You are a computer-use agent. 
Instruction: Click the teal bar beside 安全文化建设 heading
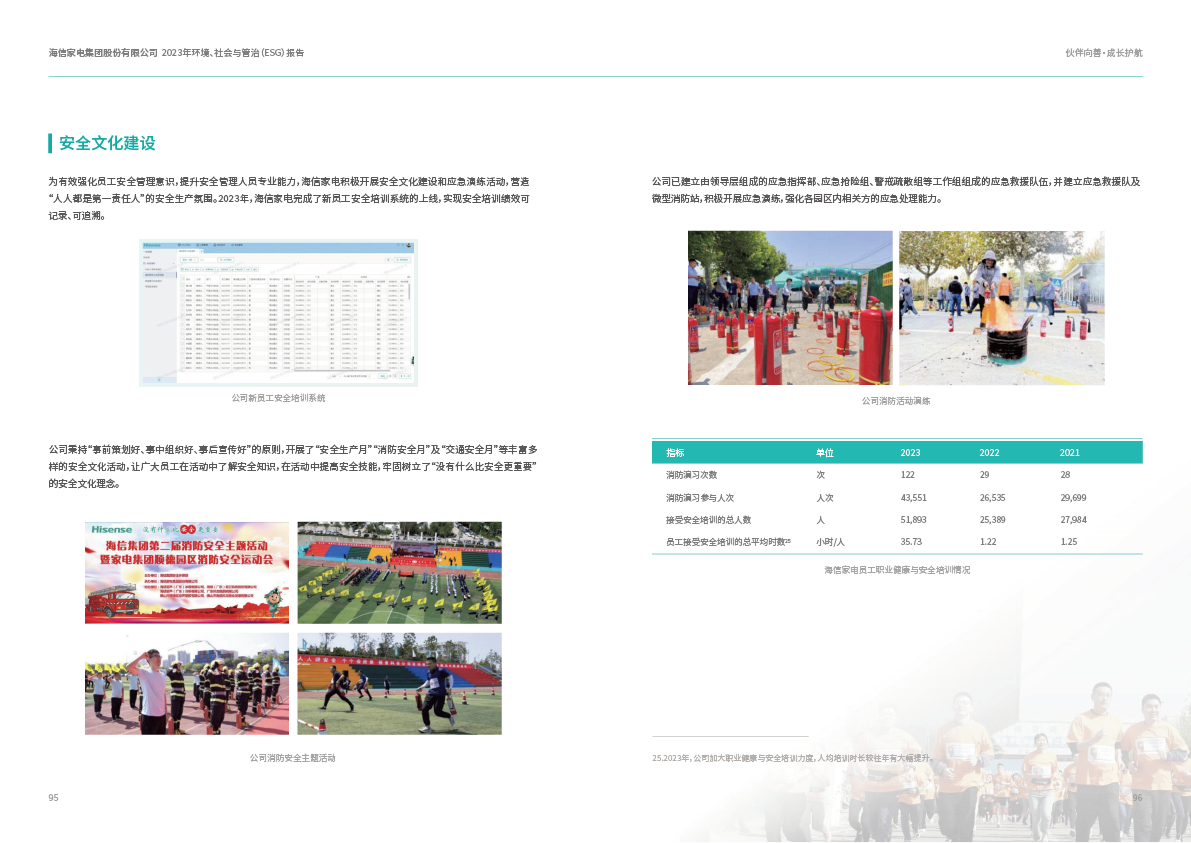tap(50, 143)
